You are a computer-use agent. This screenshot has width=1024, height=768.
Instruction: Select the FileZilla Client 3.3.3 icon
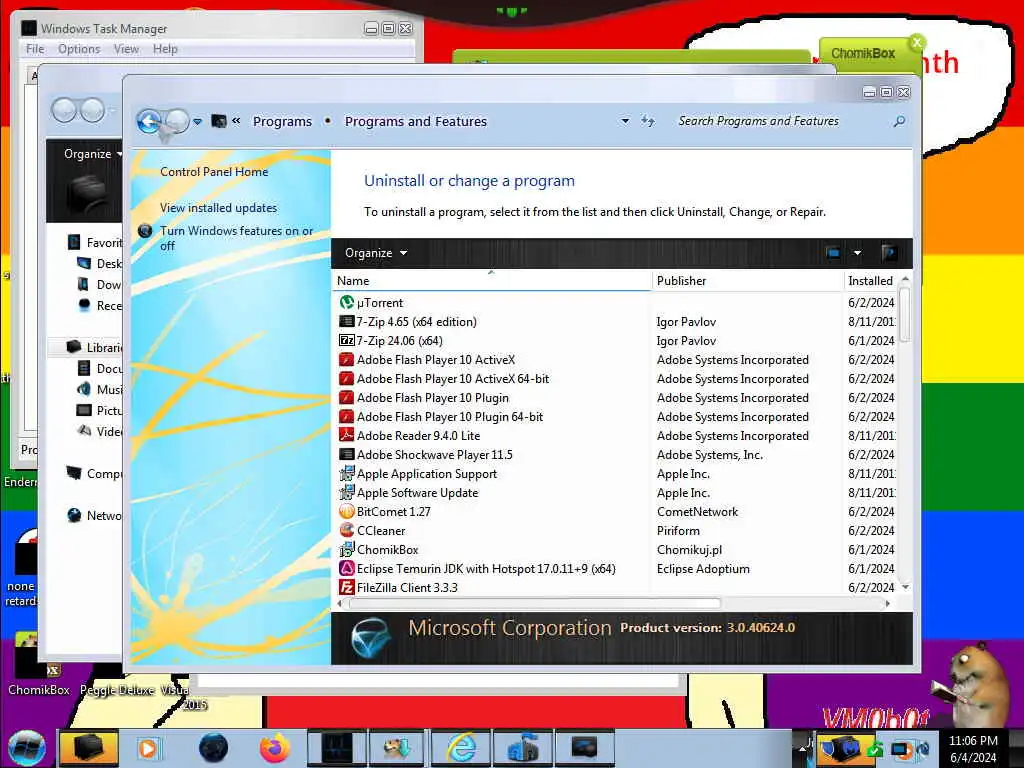pyautogui.click(x=346, y=588)
